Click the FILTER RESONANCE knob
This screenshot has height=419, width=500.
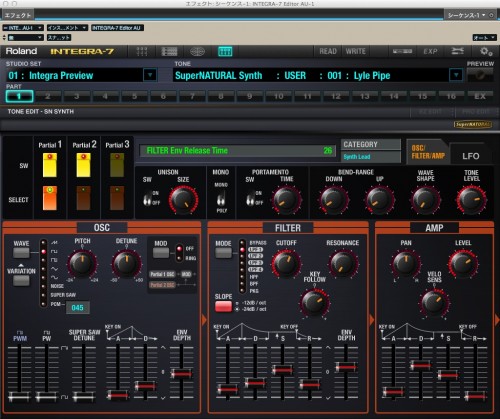343,264
